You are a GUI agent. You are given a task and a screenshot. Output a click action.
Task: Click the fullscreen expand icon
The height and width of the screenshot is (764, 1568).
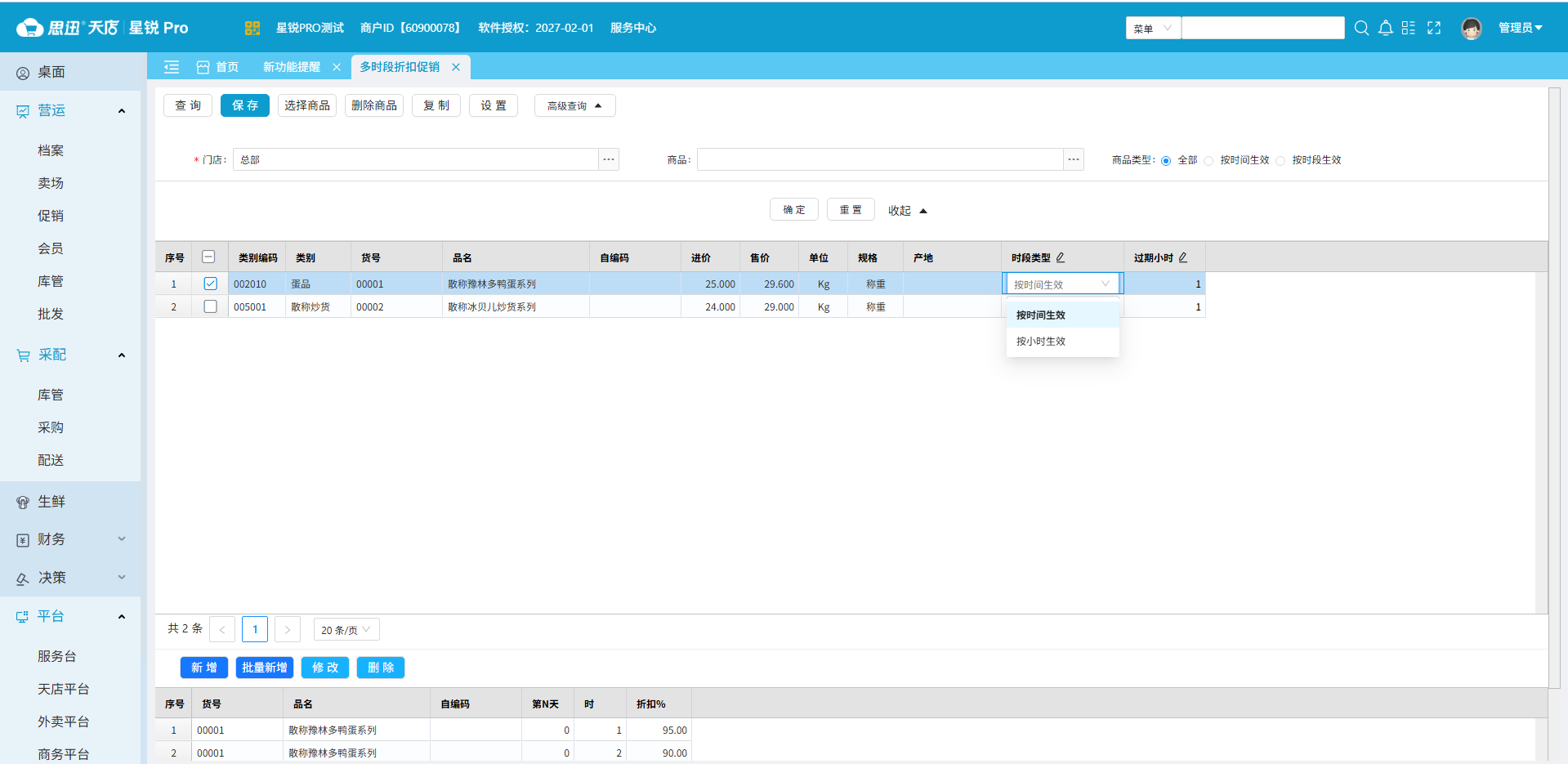click(1434, 28)
